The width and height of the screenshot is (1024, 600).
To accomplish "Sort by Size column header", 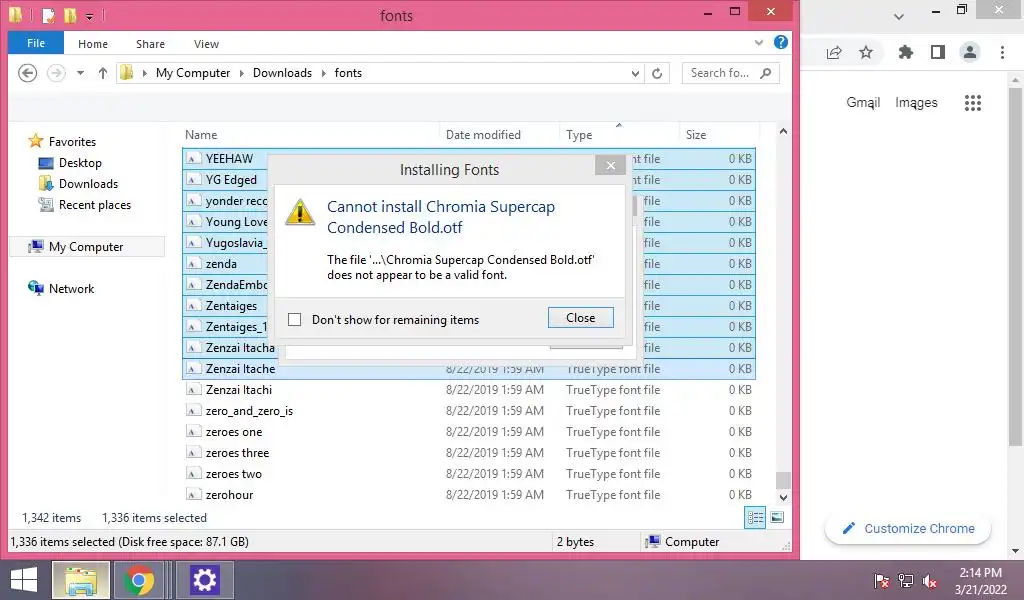I will click(696, 134).
